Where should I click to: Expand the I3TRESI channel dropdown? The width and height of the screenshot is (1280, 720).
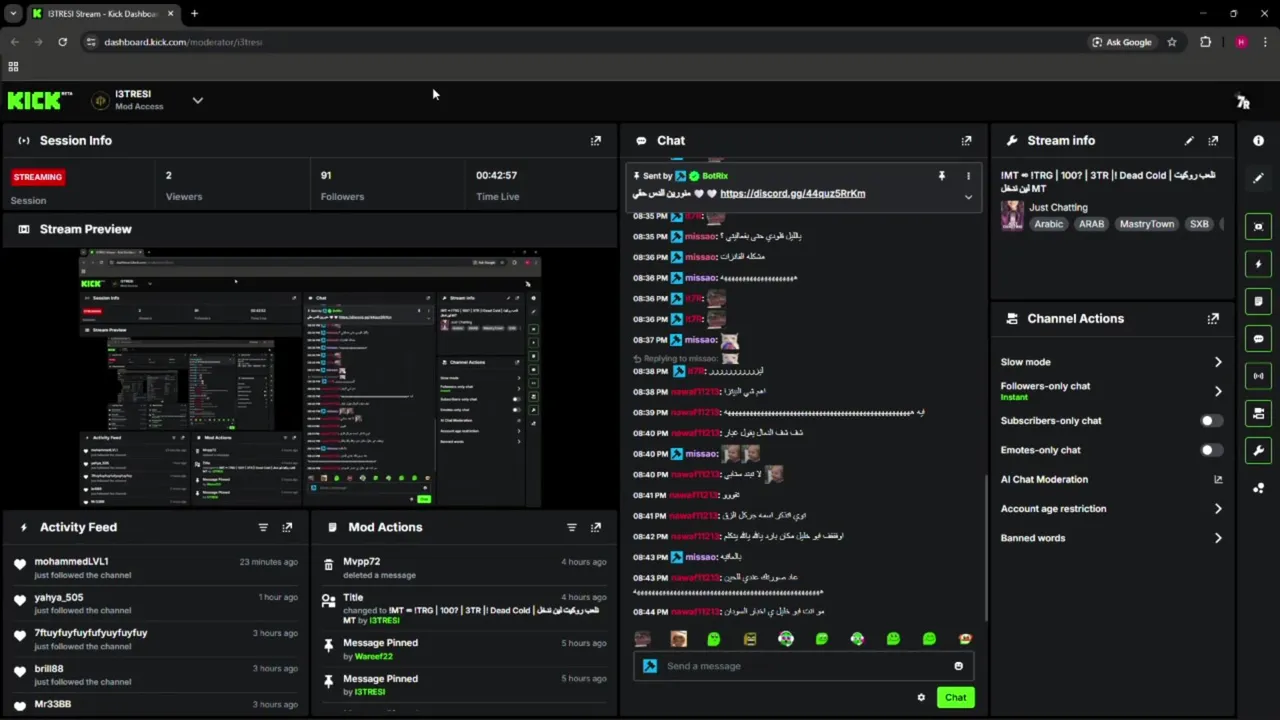pos(197,100)
